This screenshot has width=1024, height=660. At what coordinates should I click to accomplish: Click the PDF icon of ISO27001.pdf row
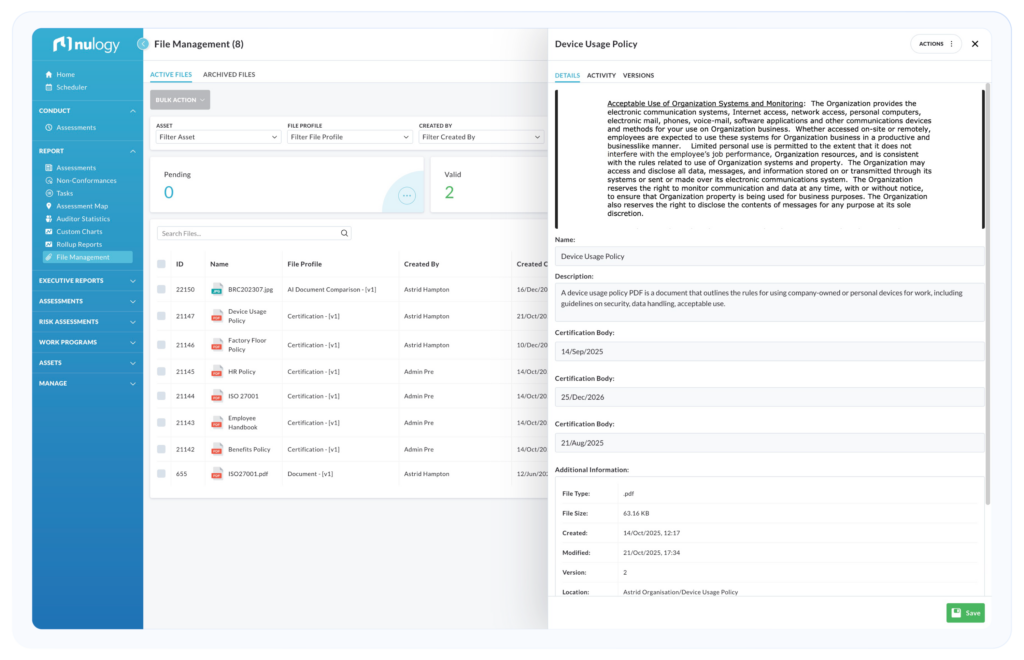click(217, 475)
